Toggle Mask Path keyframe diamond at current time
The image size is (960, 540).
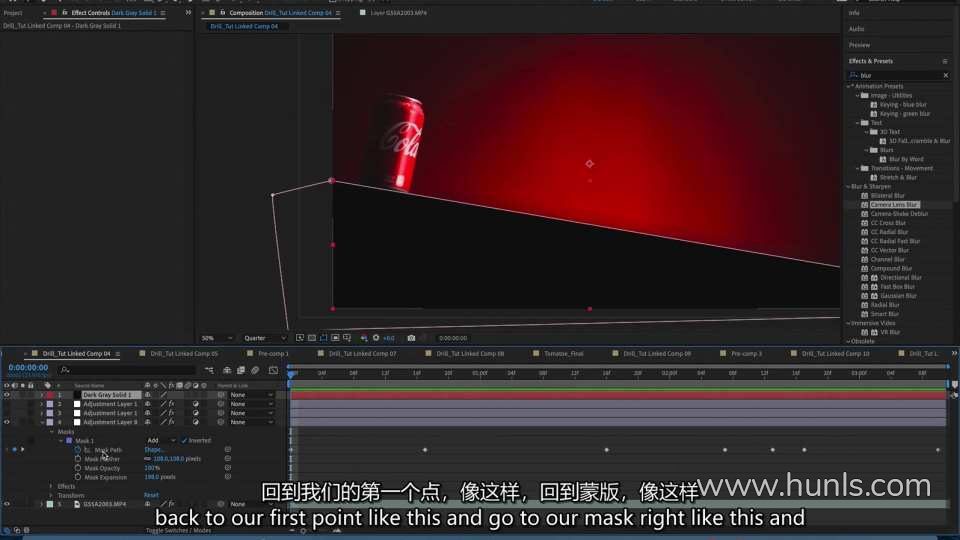[x=15, y=450]
